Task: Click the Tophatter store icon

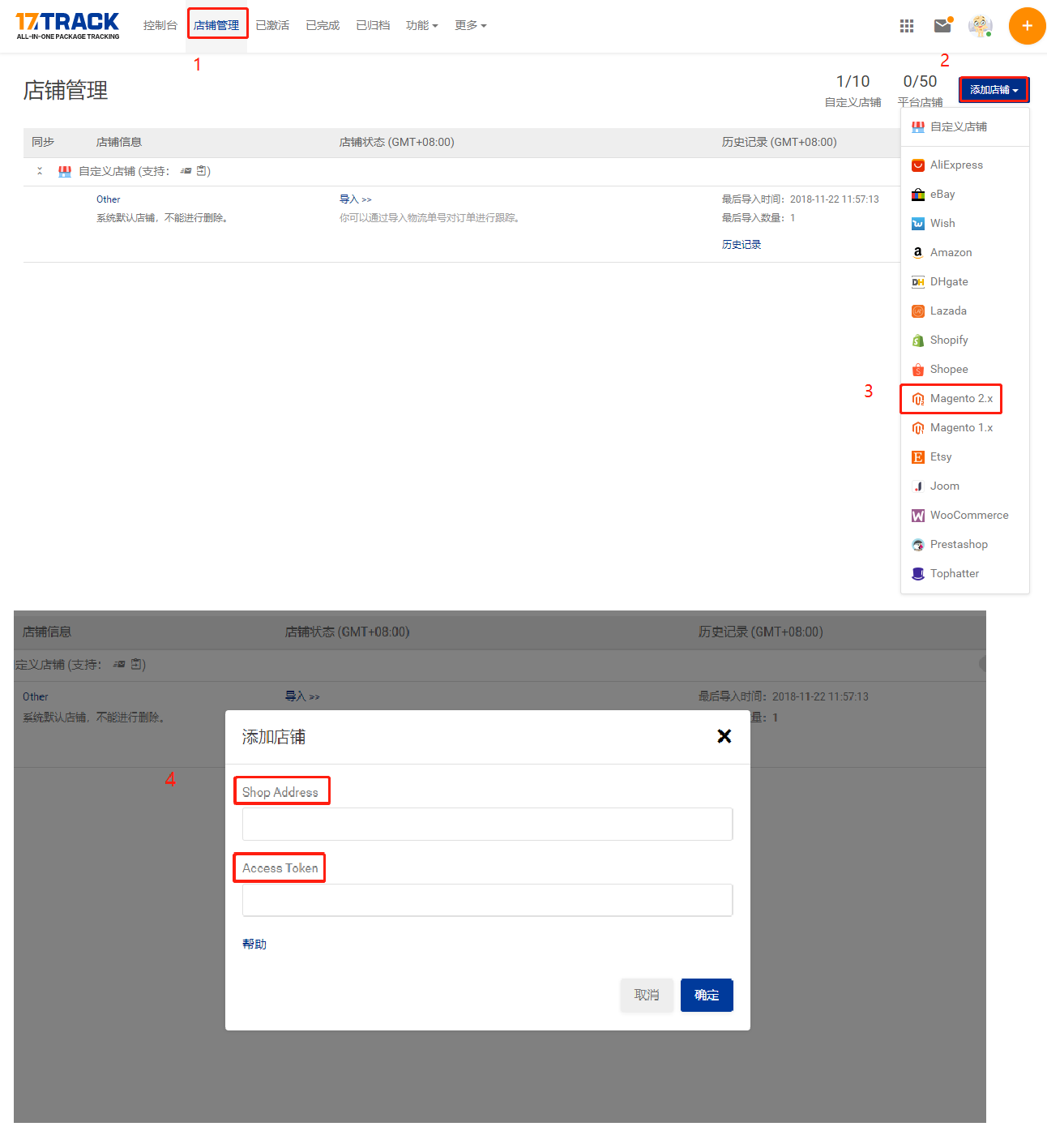Action: [x=918, y=574]
